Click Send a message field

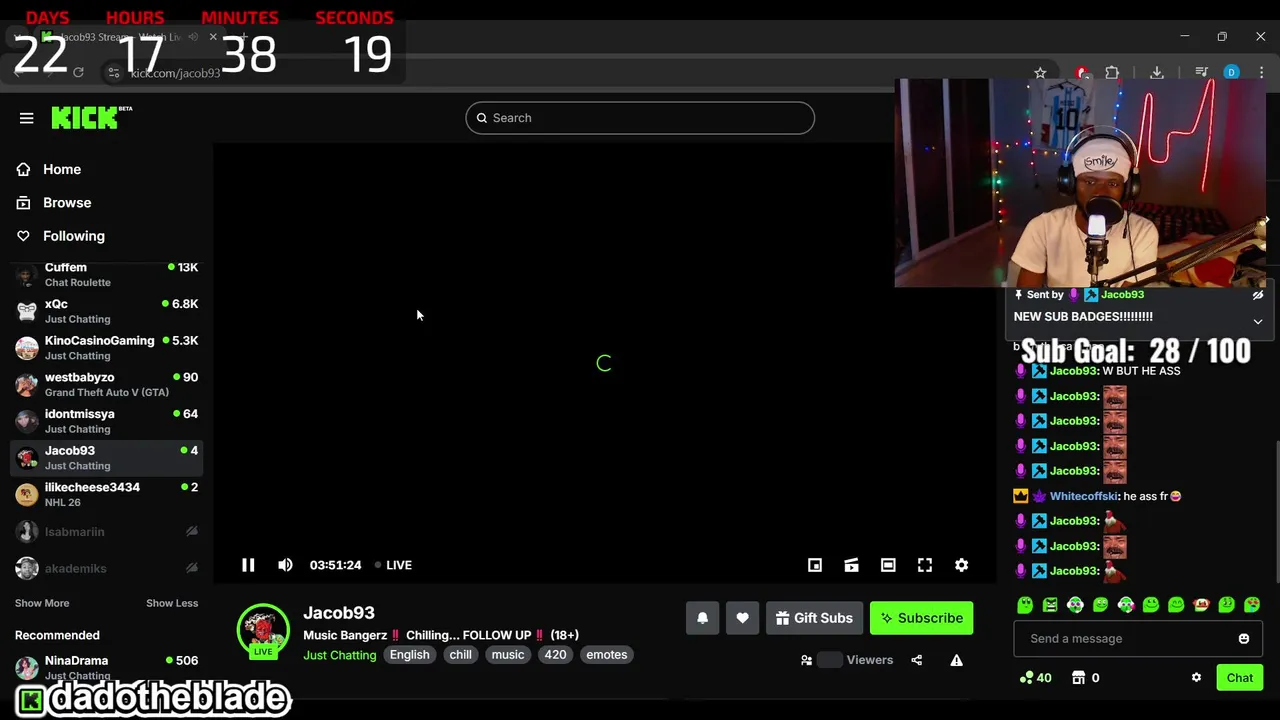1138,638
